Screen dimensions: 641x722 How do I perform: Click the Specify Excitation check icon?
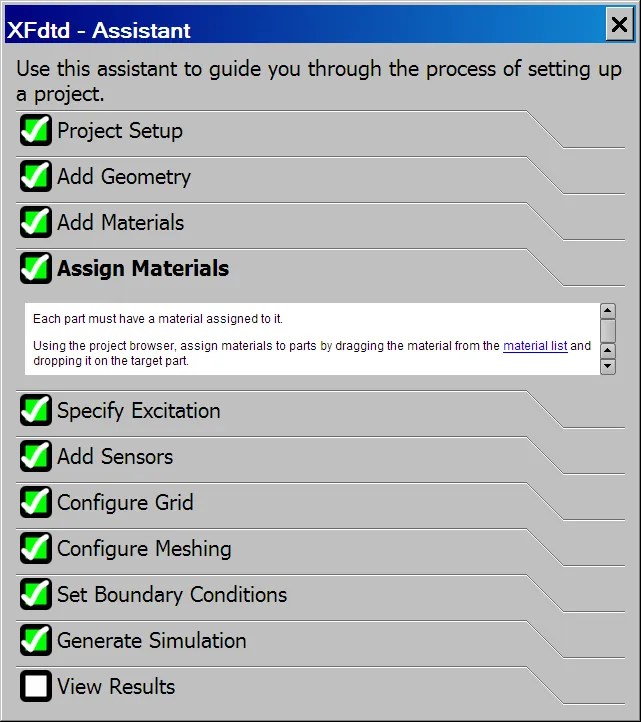coord(36,410)
